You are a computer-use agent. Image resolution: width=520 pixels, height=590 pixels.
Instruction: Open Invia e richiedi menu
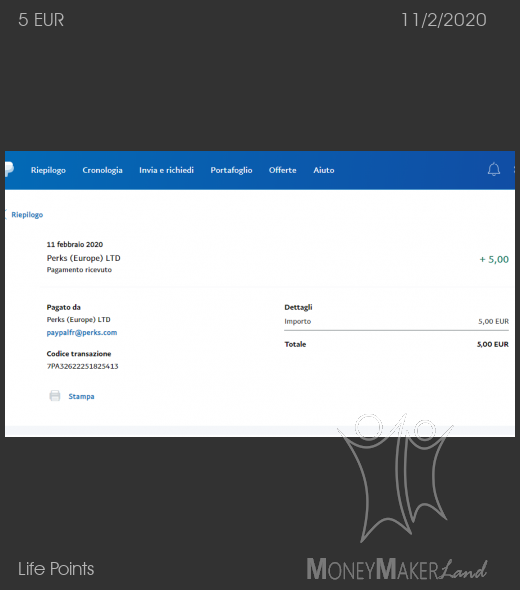coord(166,170)
